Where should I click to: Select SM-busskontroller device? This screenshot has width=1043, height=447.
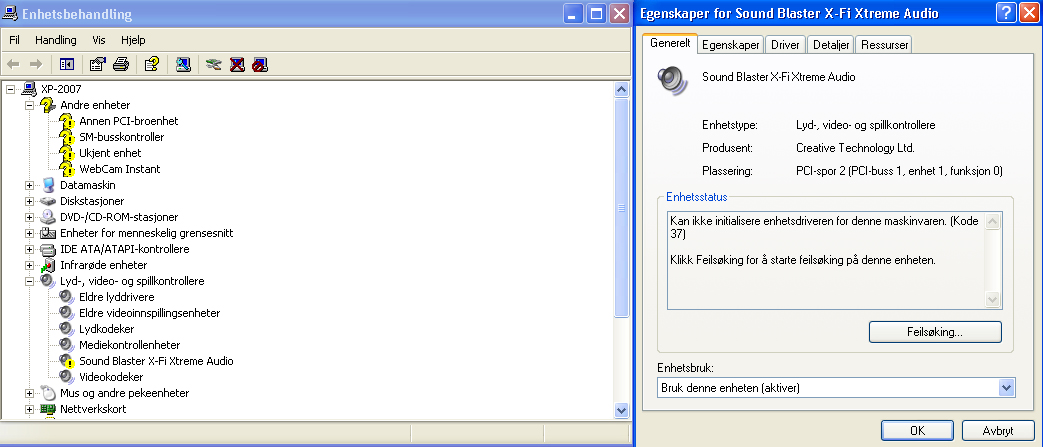tap(122, 137)
